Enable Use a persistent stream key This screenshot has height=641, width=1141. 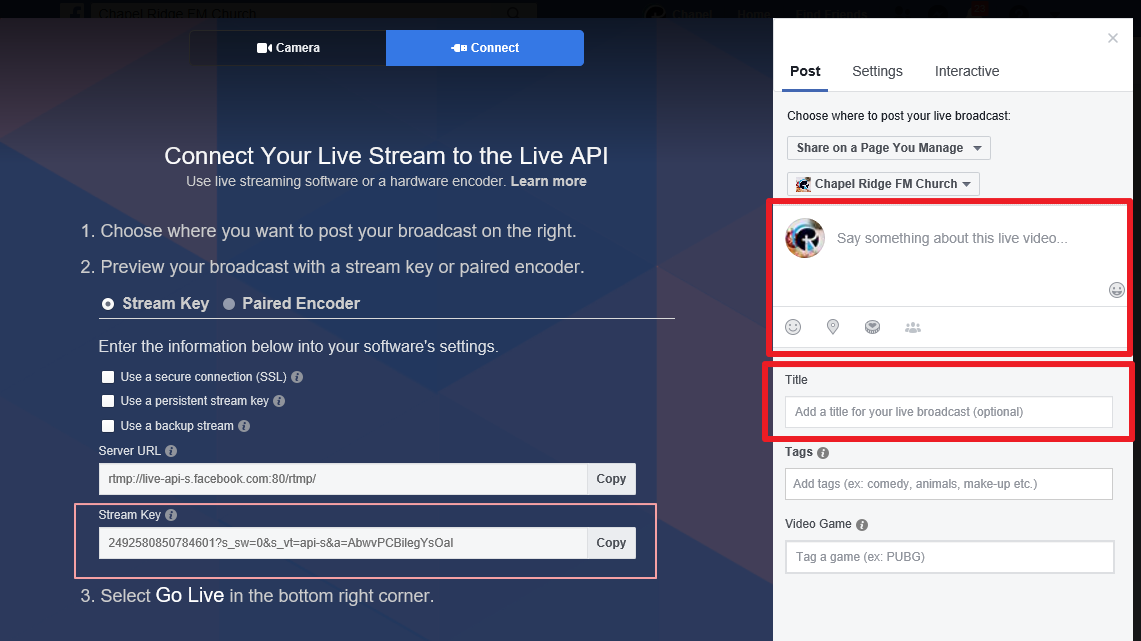pyautogui.click(x=108, y=401)
